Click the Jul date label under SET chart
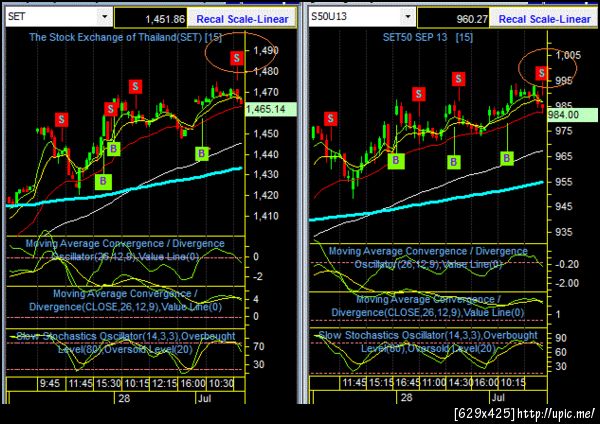Screen dimensions: 600x424 205,398
